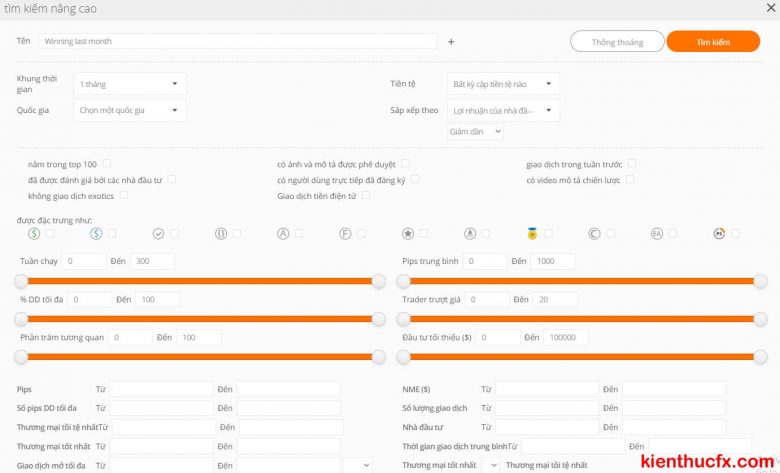Screen dimensions: 780x473
Task: Click the checkmark circle badge icon
Action: tap(158, 233)
